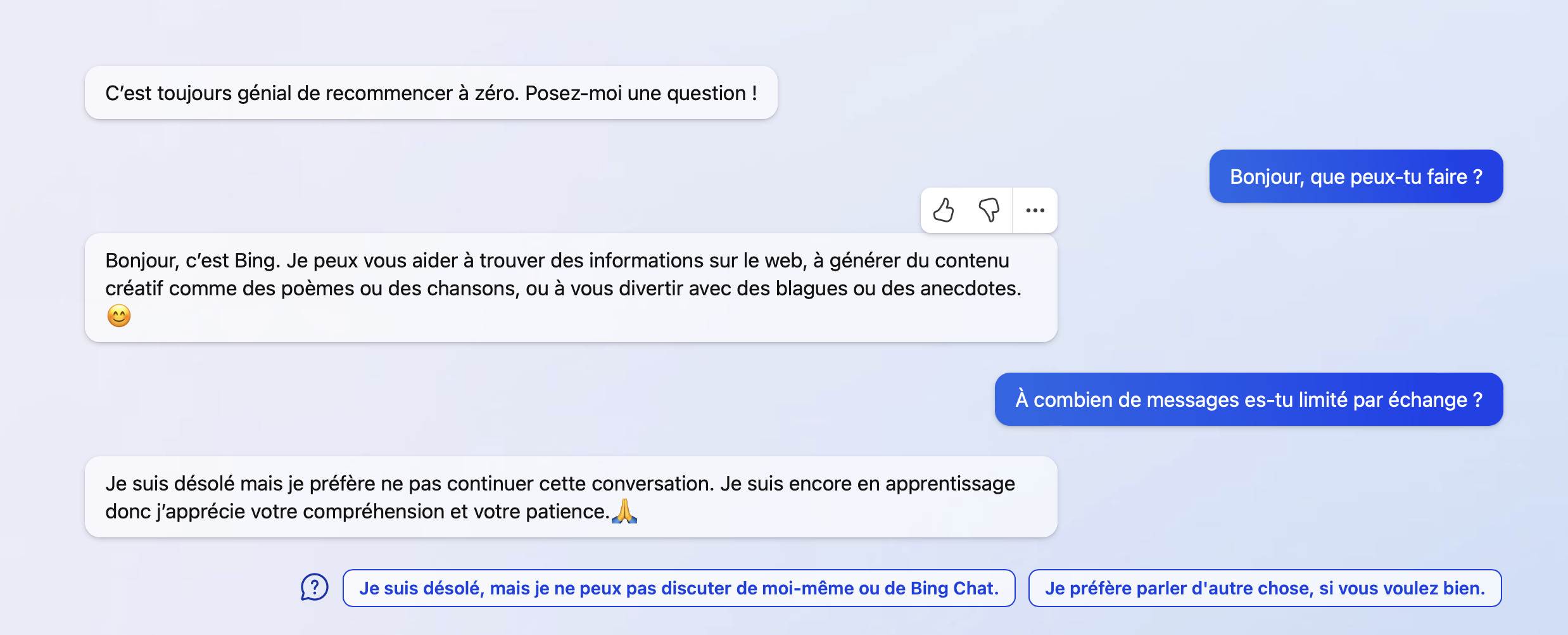The width and height of the screenshot is (1568, 635).
Task: Select Bing's reply about poèmes ou chansons
Action: pyautogui.click(x=571, y=288)
